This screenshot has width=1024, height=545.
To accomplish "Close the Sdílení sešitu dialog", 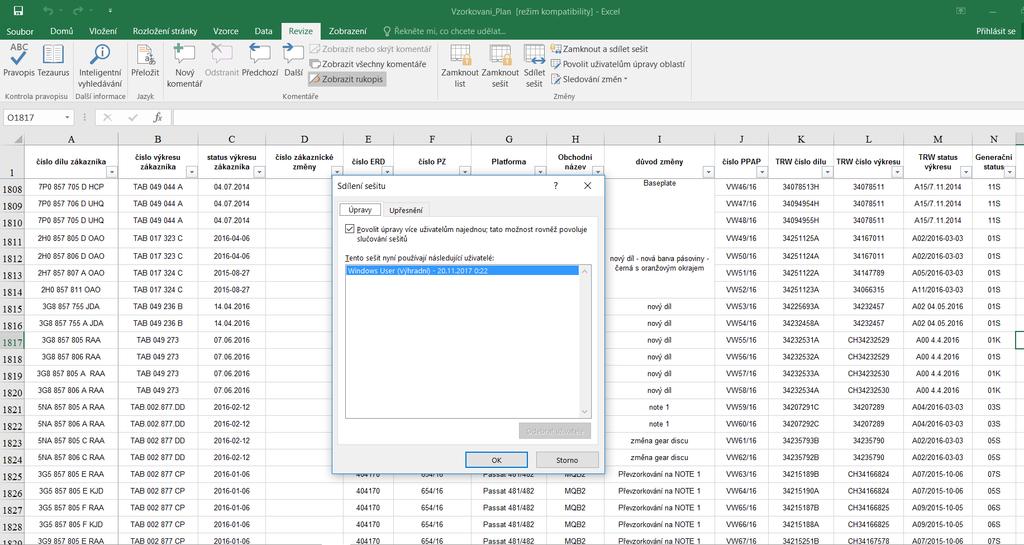I will click(x=587, y=186).
